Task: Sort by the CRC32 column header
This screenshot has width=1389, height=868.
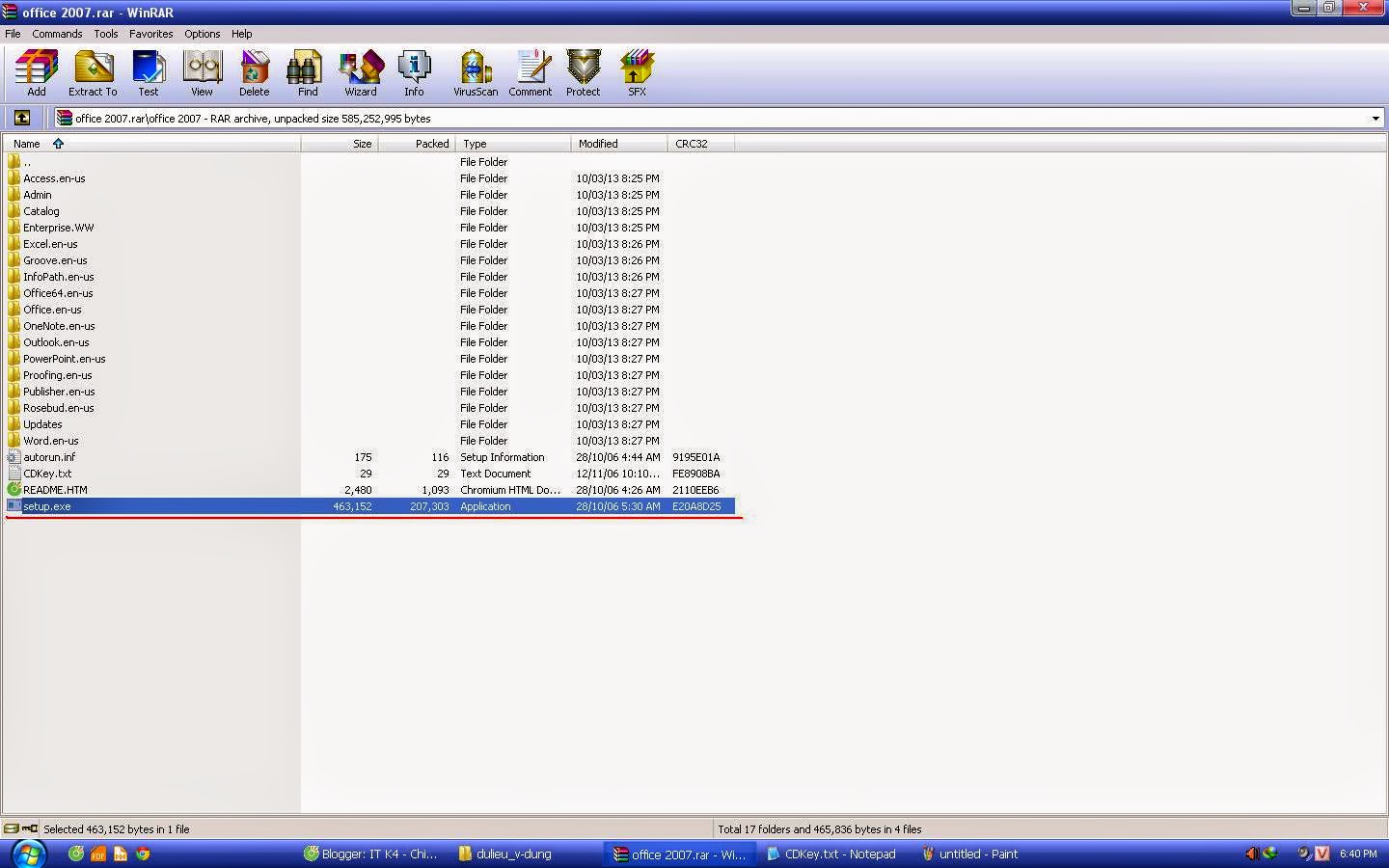Action: tap(701, 144)
